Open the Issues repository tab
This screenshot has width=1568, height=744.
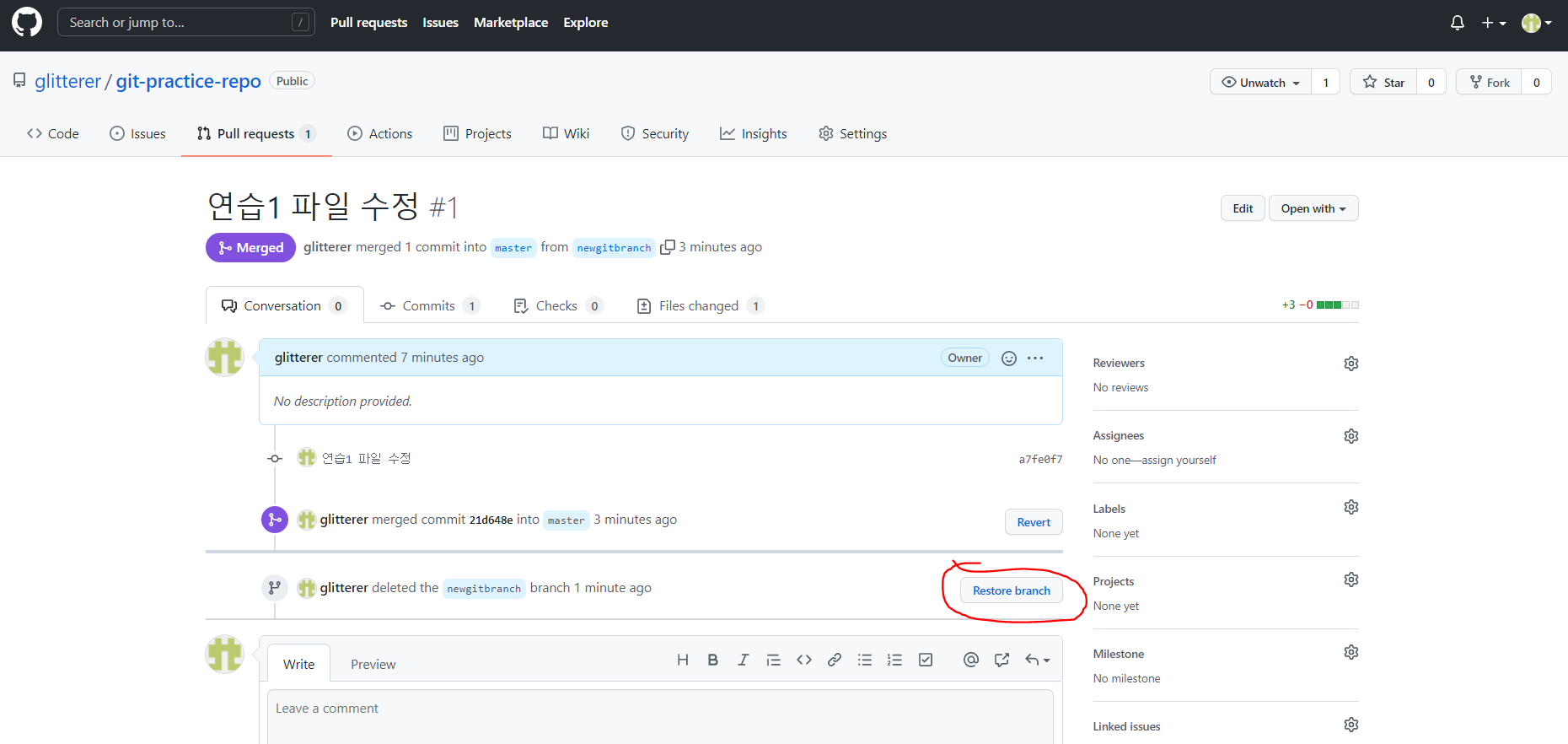point(138,133)
